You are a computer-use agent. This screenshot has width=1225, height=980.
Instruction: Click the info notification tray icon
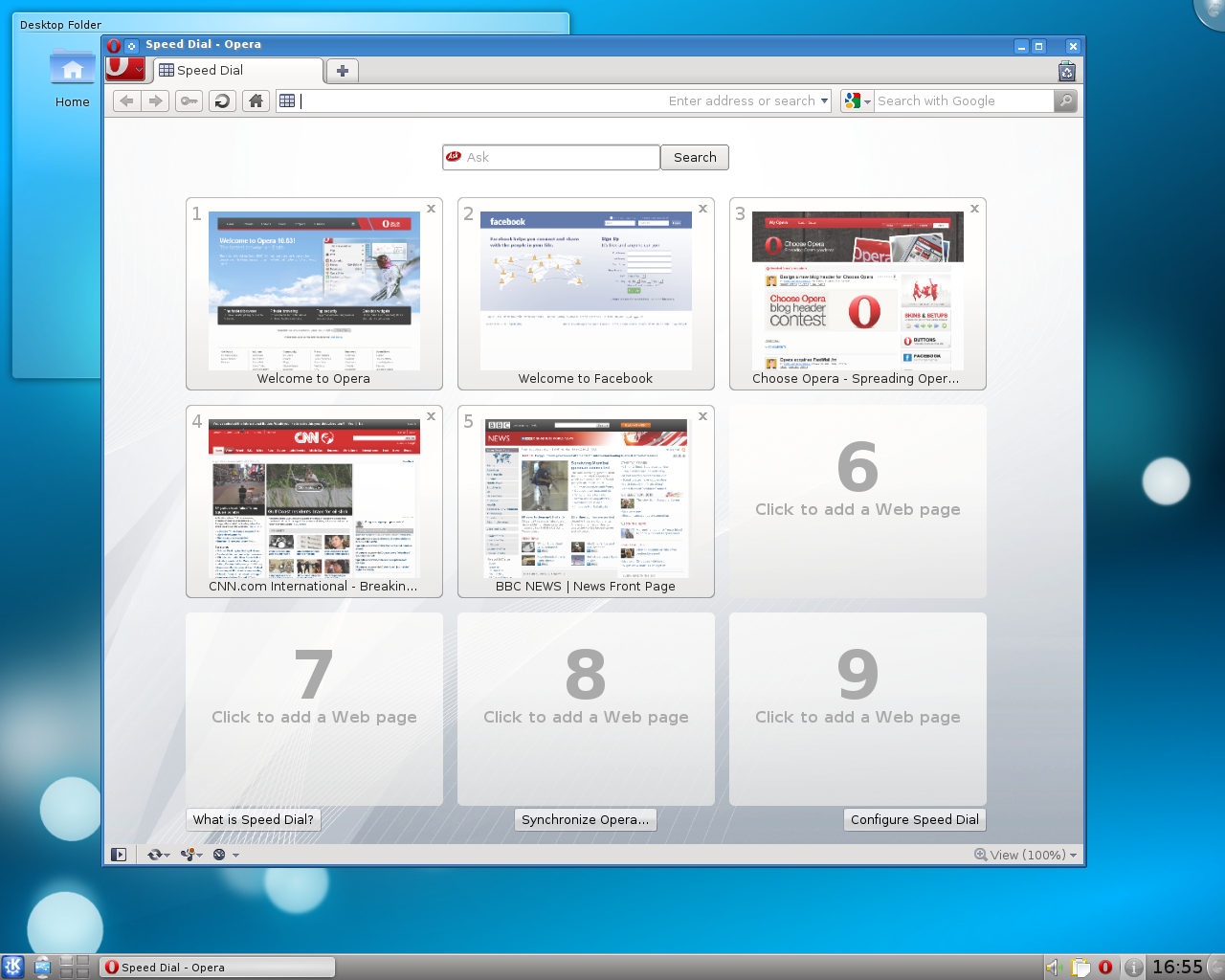[x=1133, y=967]
